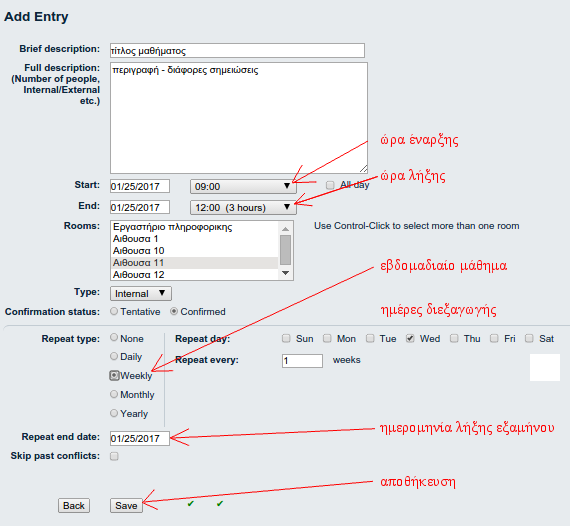Screen dimensions: 570x526
Task: Click the Rooms list scroll up arrow
Action: pyautogui.click(x=285, y=229)
